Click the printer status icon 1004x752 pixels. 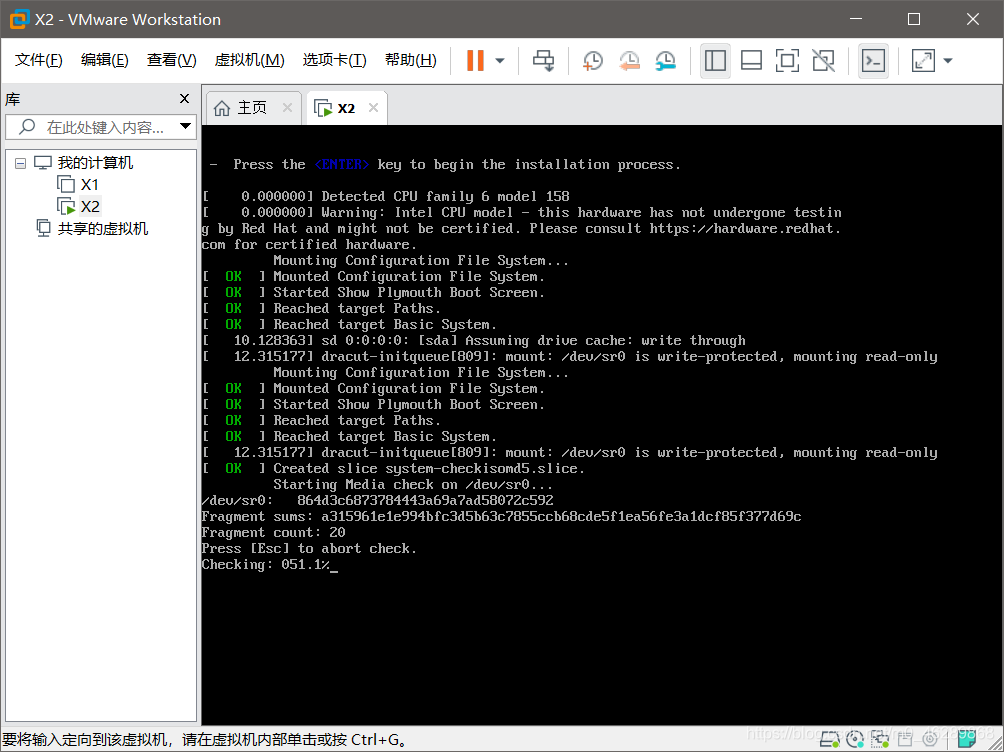[x=905, y=739]
